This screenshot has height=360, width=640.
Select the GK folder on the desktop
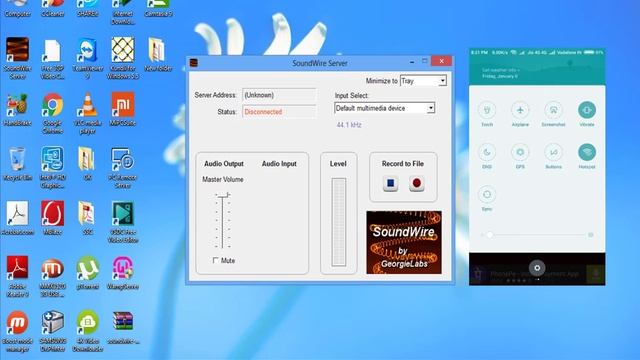coord(87,164)
